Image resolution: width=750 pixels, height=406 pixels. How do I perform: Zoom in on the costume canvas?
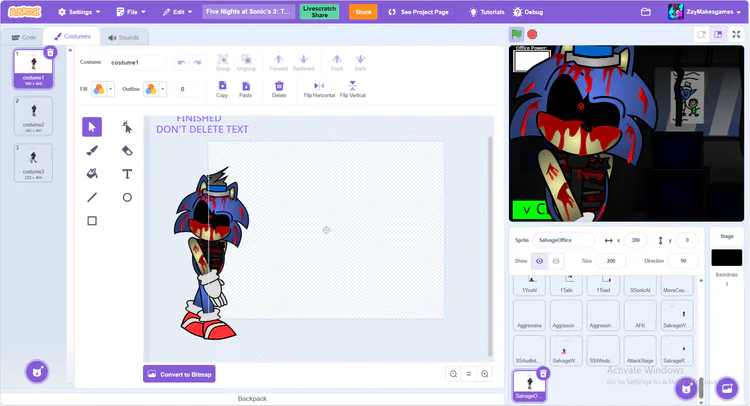pos(485,374)
